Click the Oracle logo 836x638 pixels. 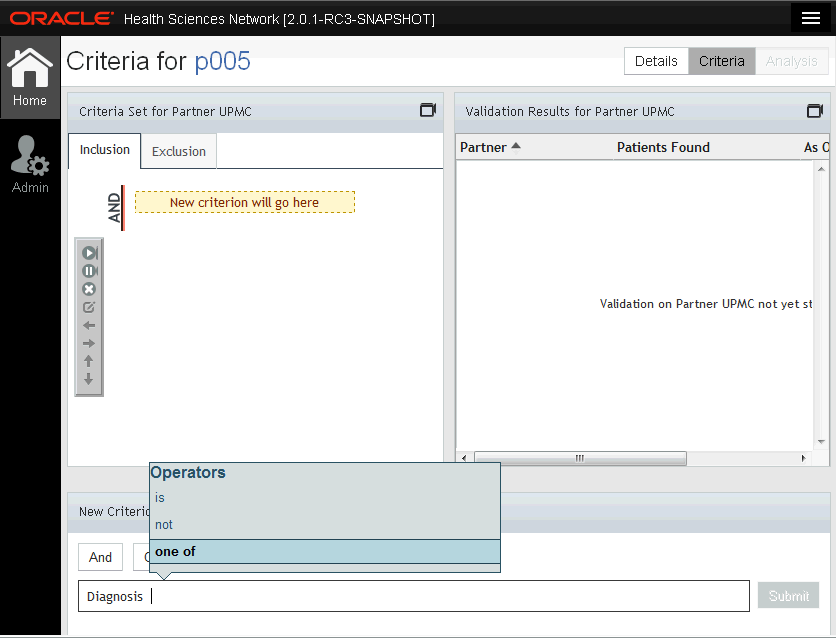pyautogui.click(x=61, y=19)
